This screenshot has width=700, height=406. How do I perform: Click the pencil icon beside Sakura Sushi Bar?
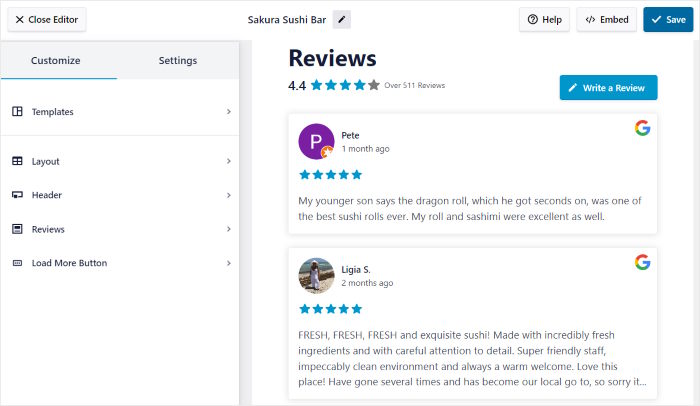pyautogui.click(x=342, y=20)
